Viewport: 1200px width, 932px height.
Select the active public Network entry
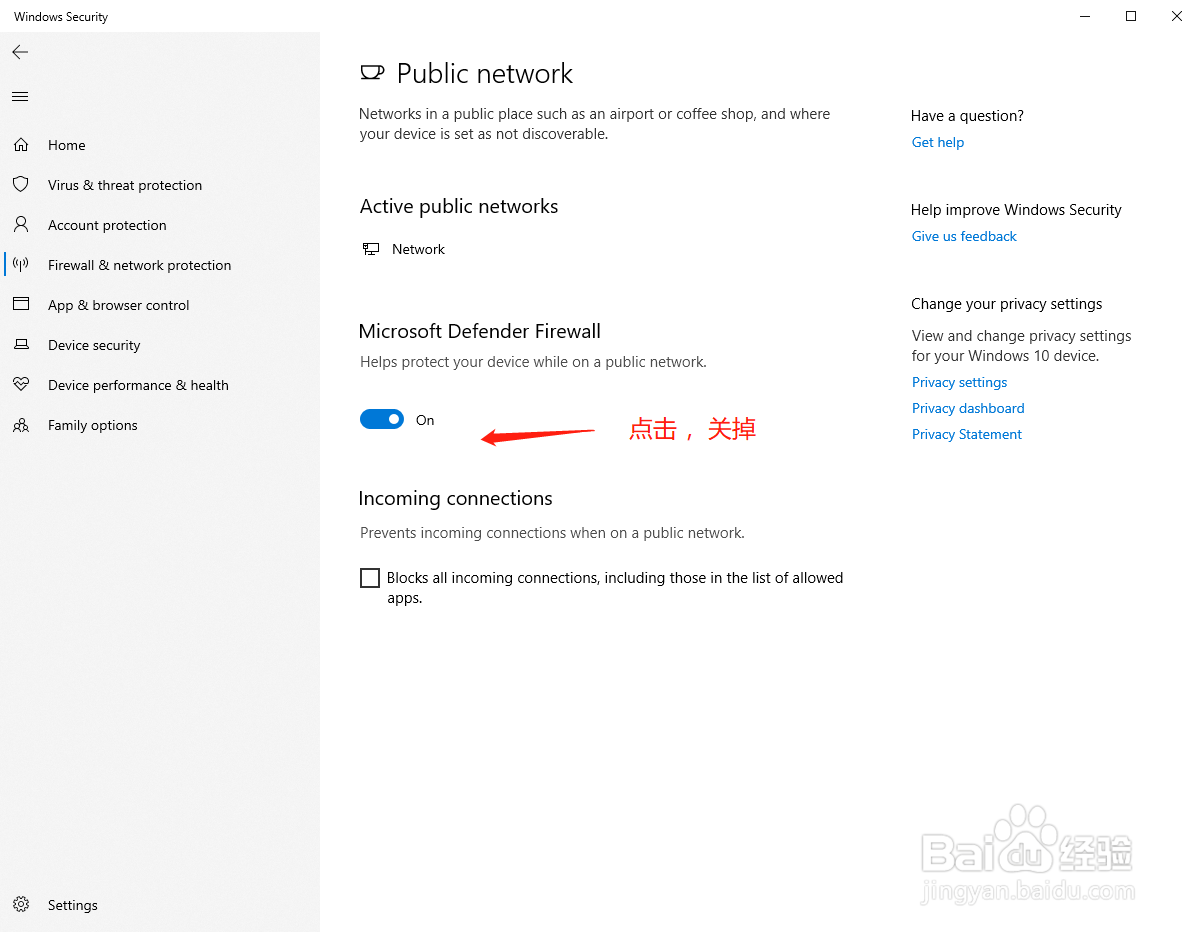404,249
